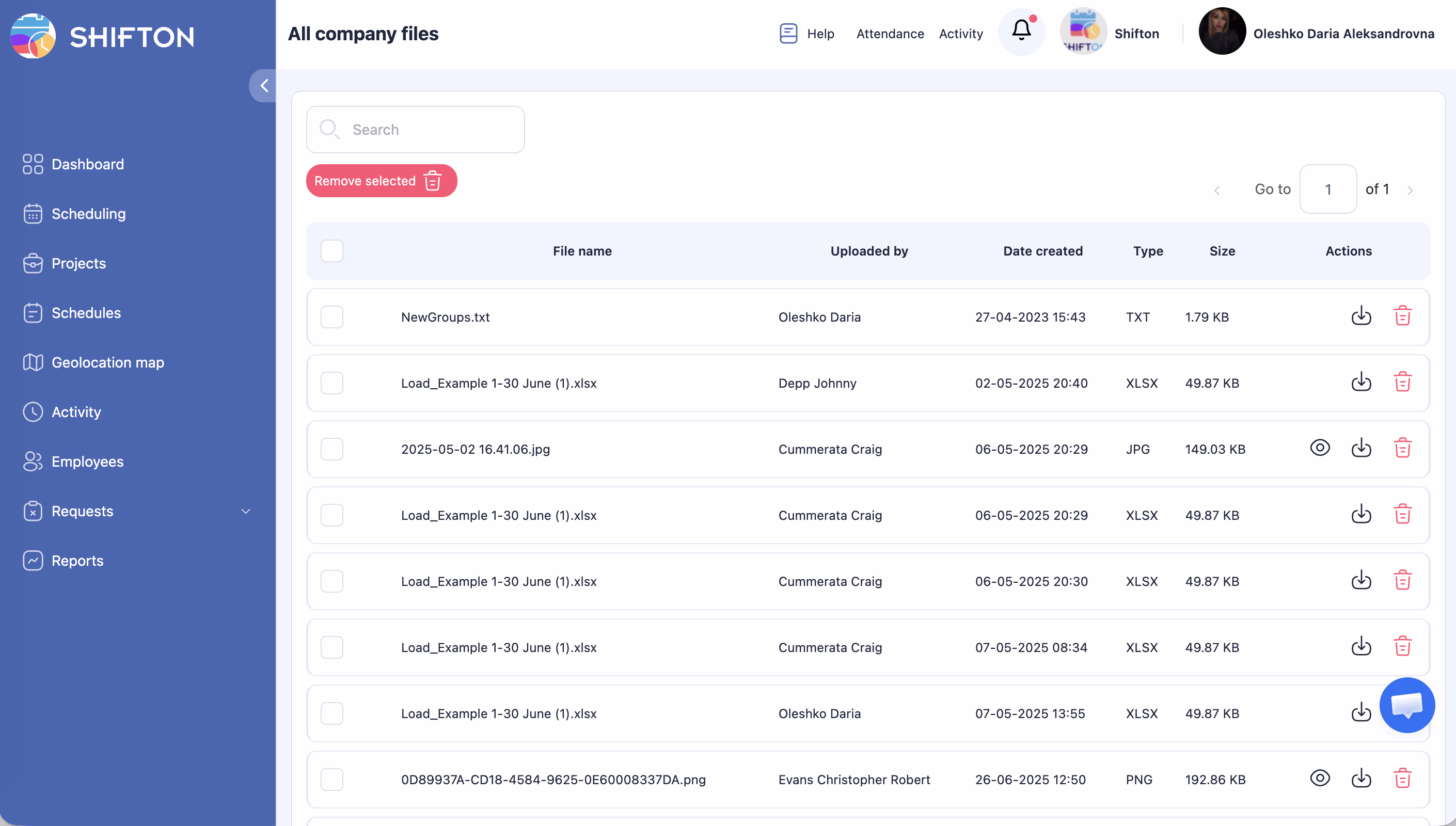Tick the select-all files checkbox
Image resolution: width=1456 pixels, height=826 pixels.
332,251
